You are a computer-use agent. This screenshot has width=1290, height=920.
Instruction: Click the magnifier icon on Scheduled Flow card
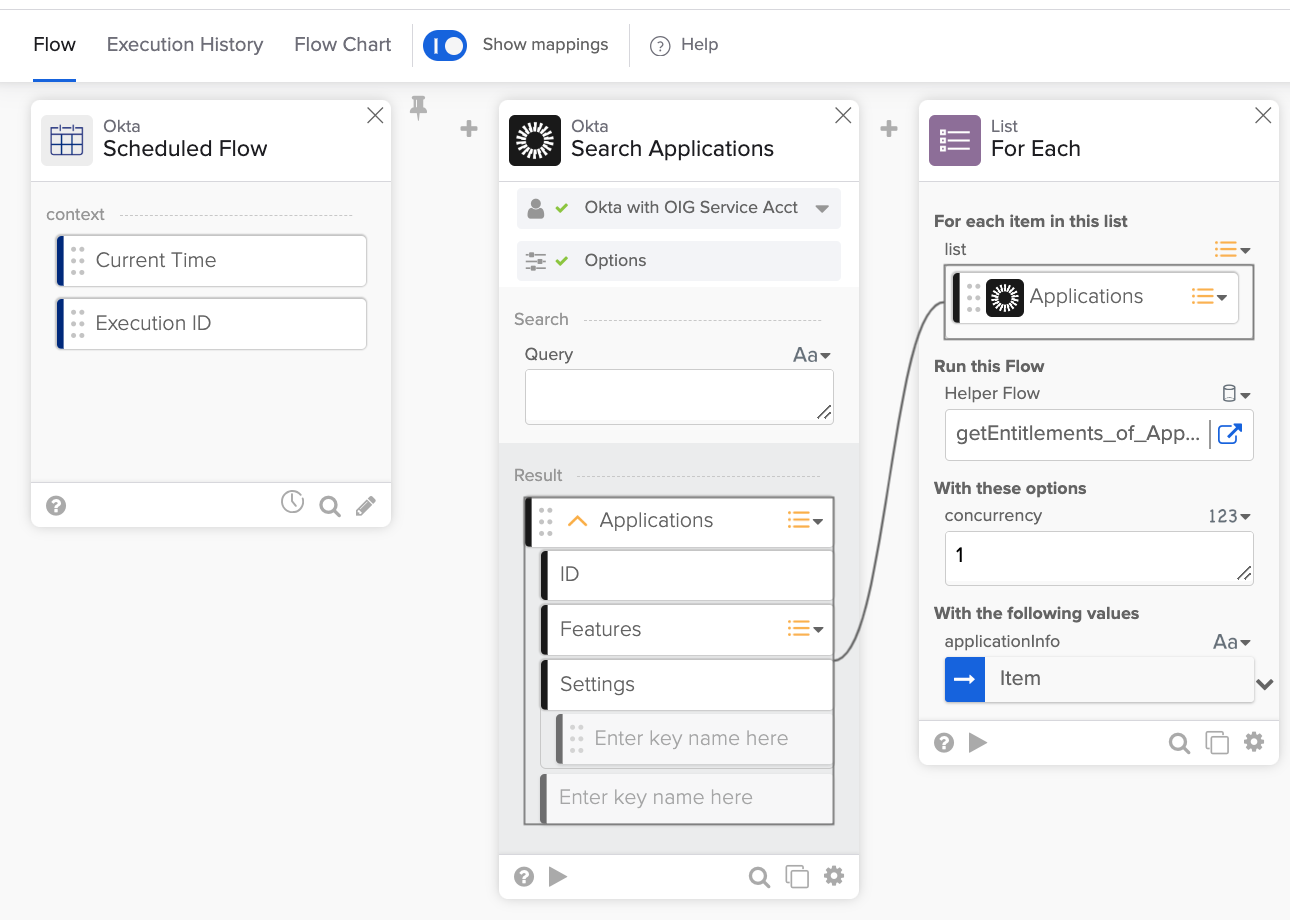(330, 507)
